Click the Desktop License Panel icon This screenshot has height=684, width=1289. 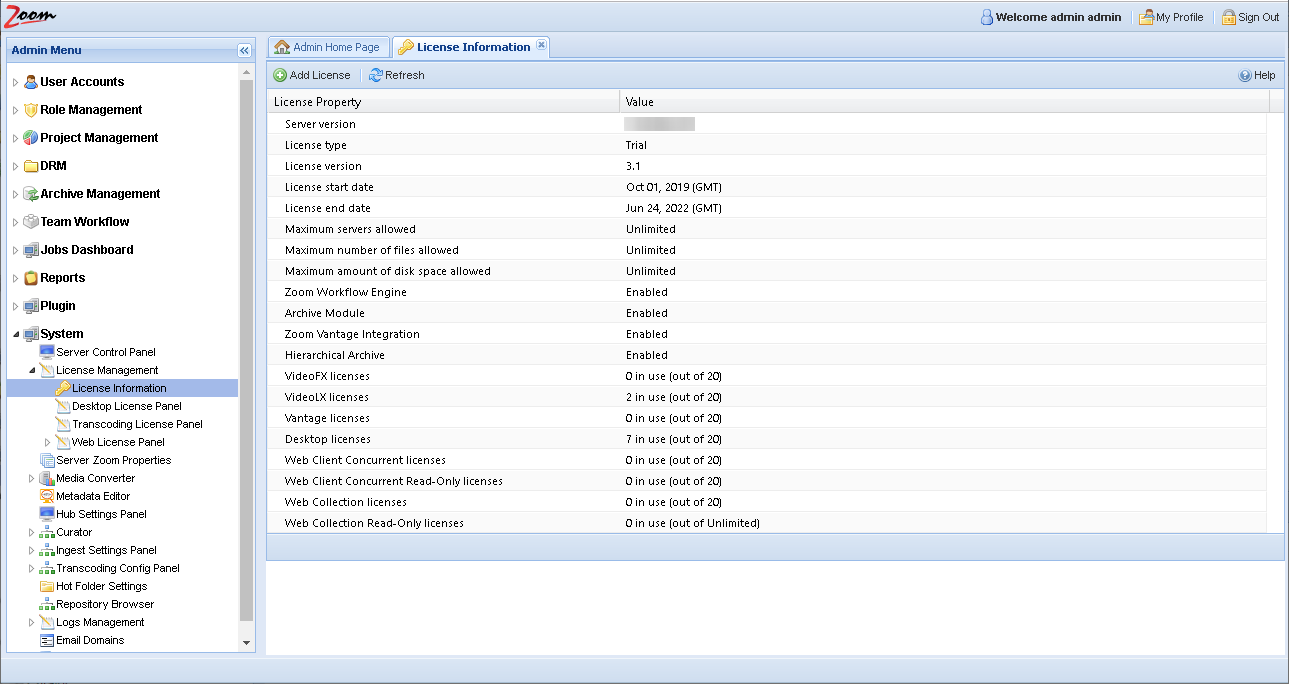click(x=63, y=406)
